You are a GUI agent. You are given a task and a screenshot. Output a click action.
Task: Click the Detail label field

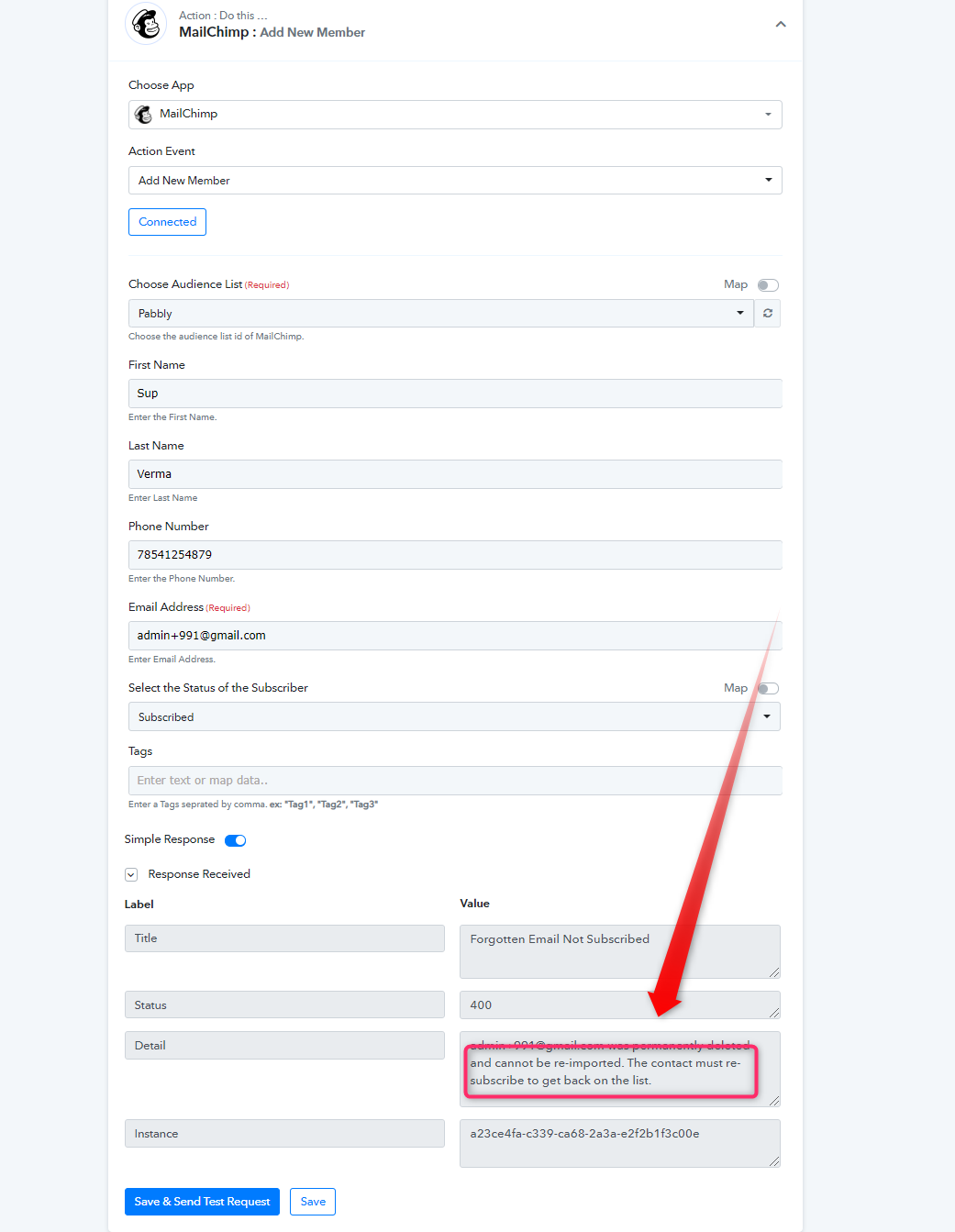(x=284, y=1045)
